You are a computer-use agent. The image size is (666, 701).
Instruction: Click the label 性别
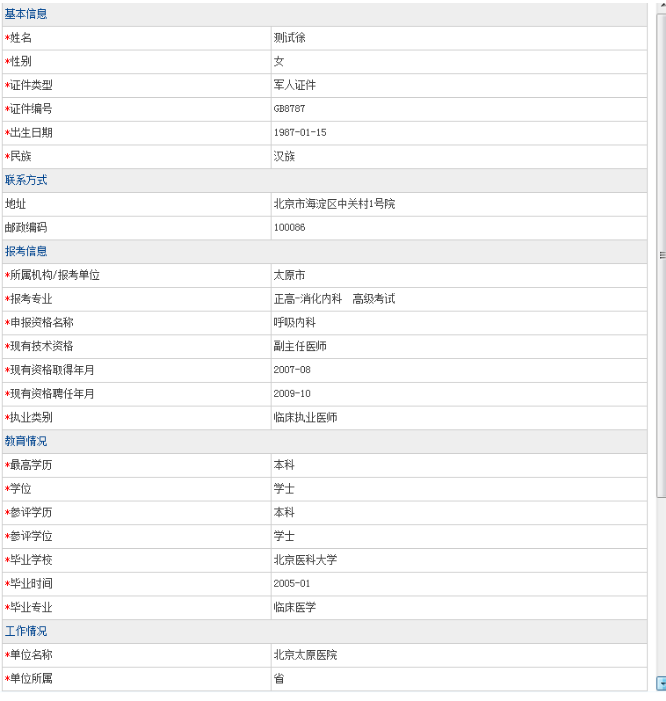[x=21, y=62]
